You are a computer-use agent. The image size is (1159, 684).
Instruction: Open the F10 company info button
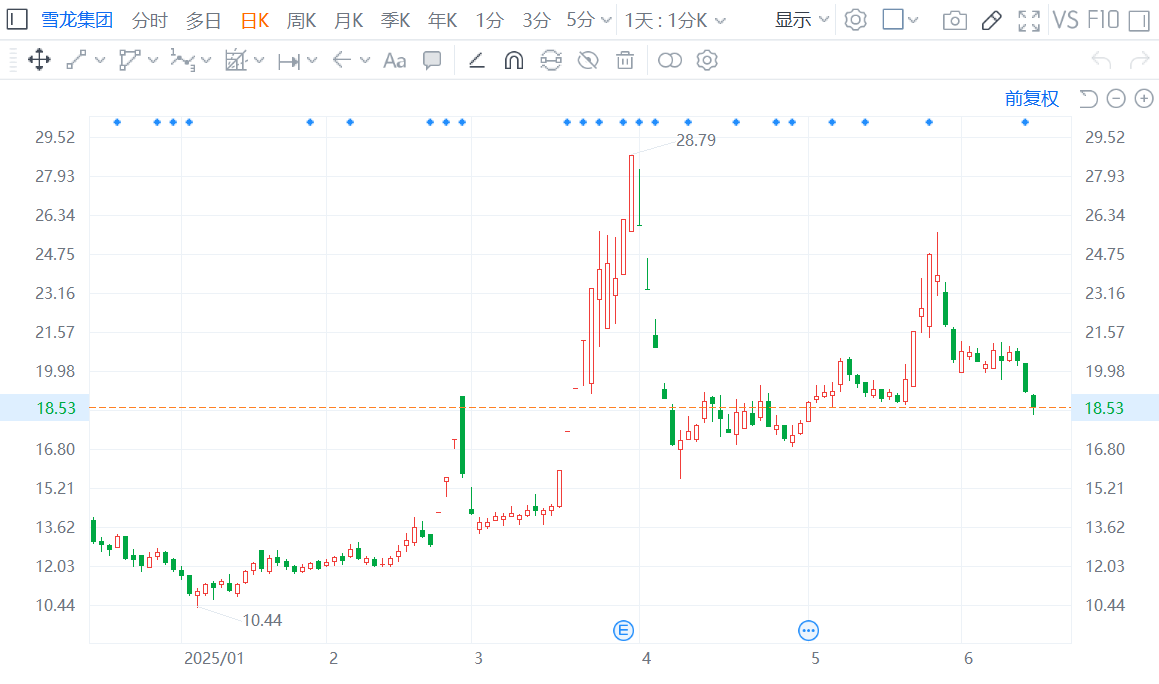pyautogui.click(x=1103, y=20)
